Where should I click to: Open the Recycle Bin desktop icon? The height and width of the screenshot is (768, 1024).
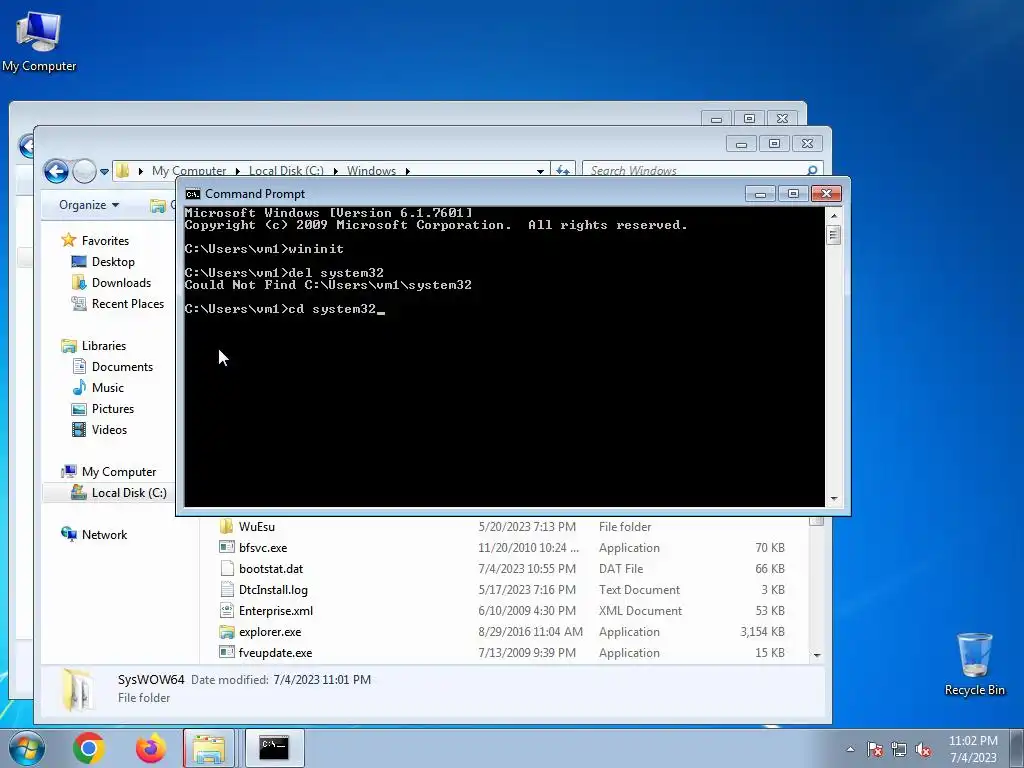coord(974,664)
